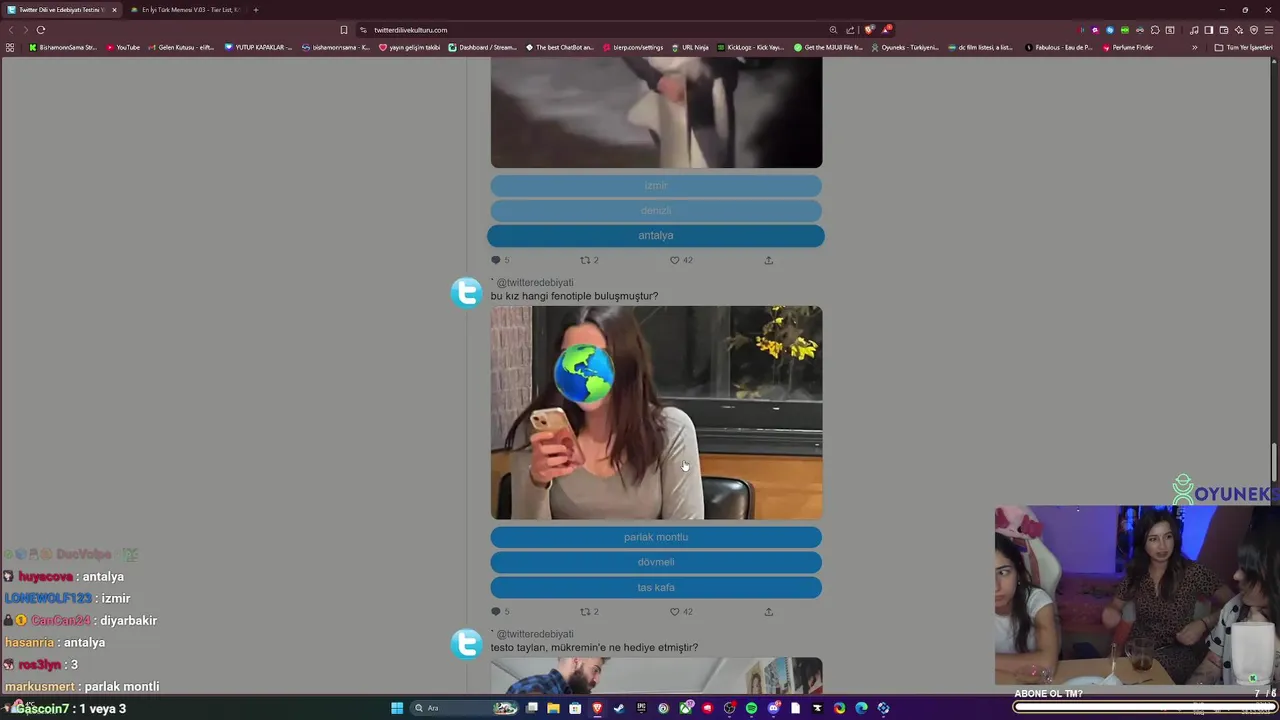1280x720 pixels.
Task: Like the tweet above with antalya answer
Action: click(x=675, y=260)
